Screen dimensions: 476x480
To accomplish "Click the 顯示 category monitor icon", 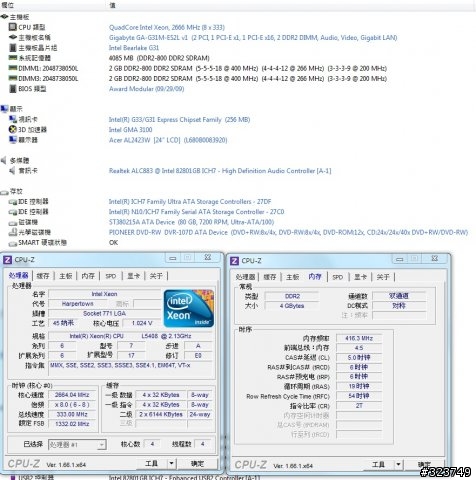I will [x=5, y=109].
